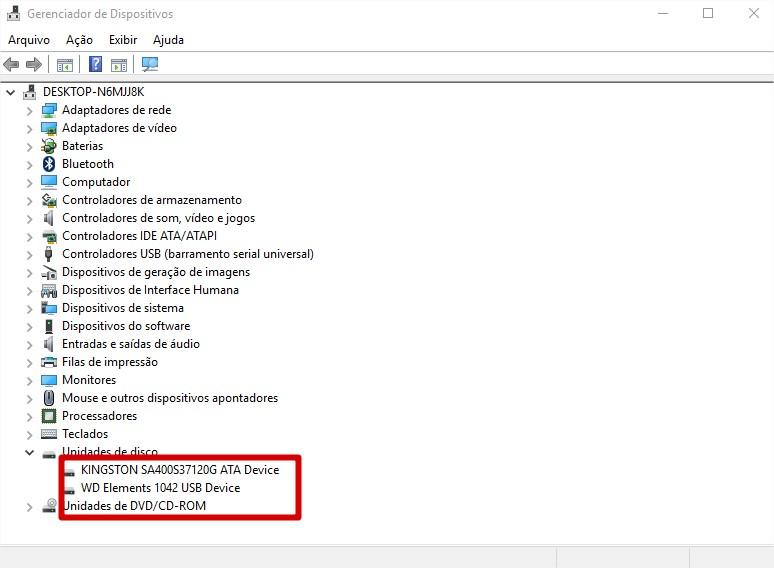Viewport: 774px width, 568px height.
Task: Select the Controladores de armazenamento label
Action: (152, 200)
